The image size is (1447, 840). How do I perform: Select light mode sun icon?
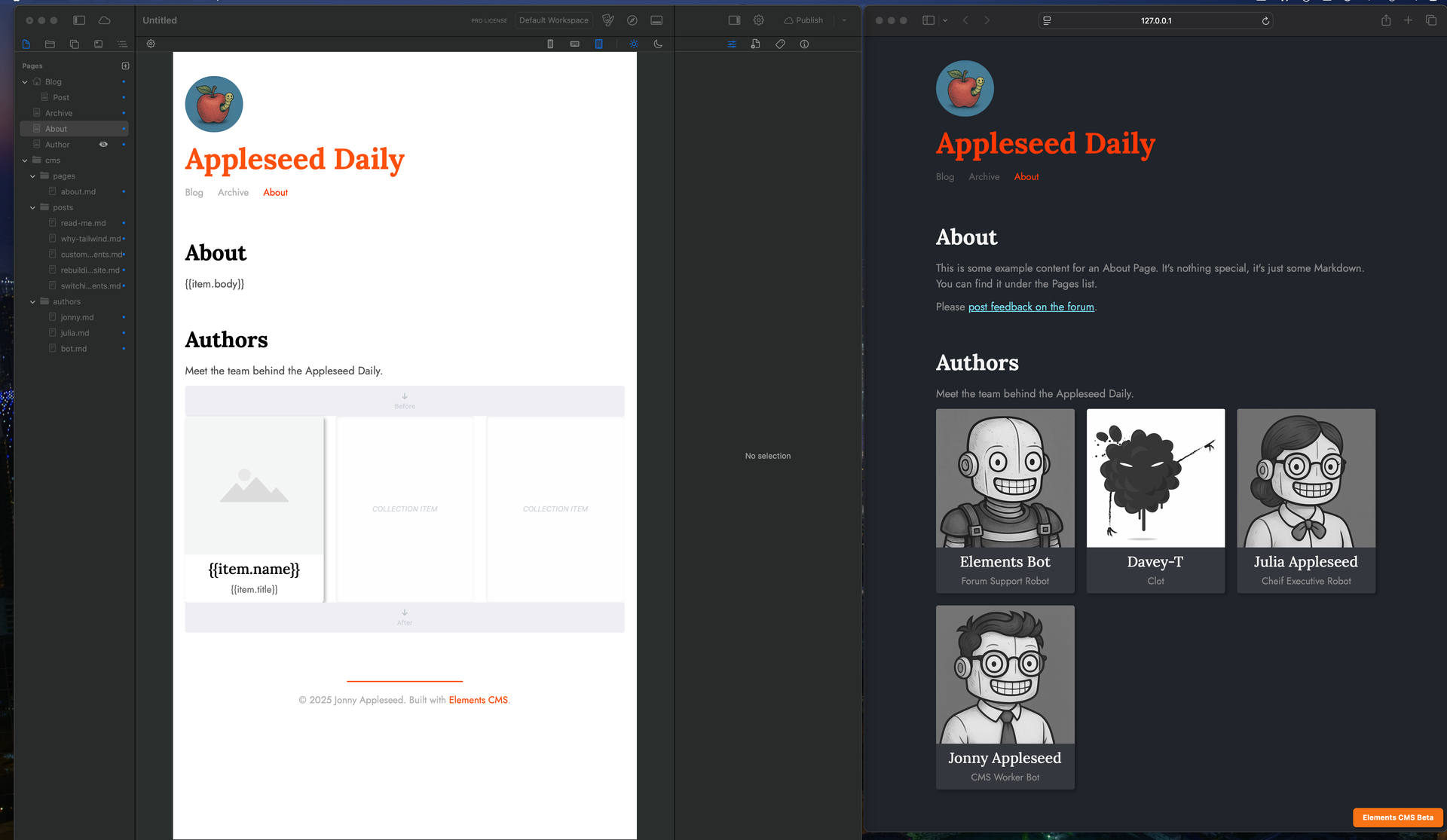(x=634, y=44)
